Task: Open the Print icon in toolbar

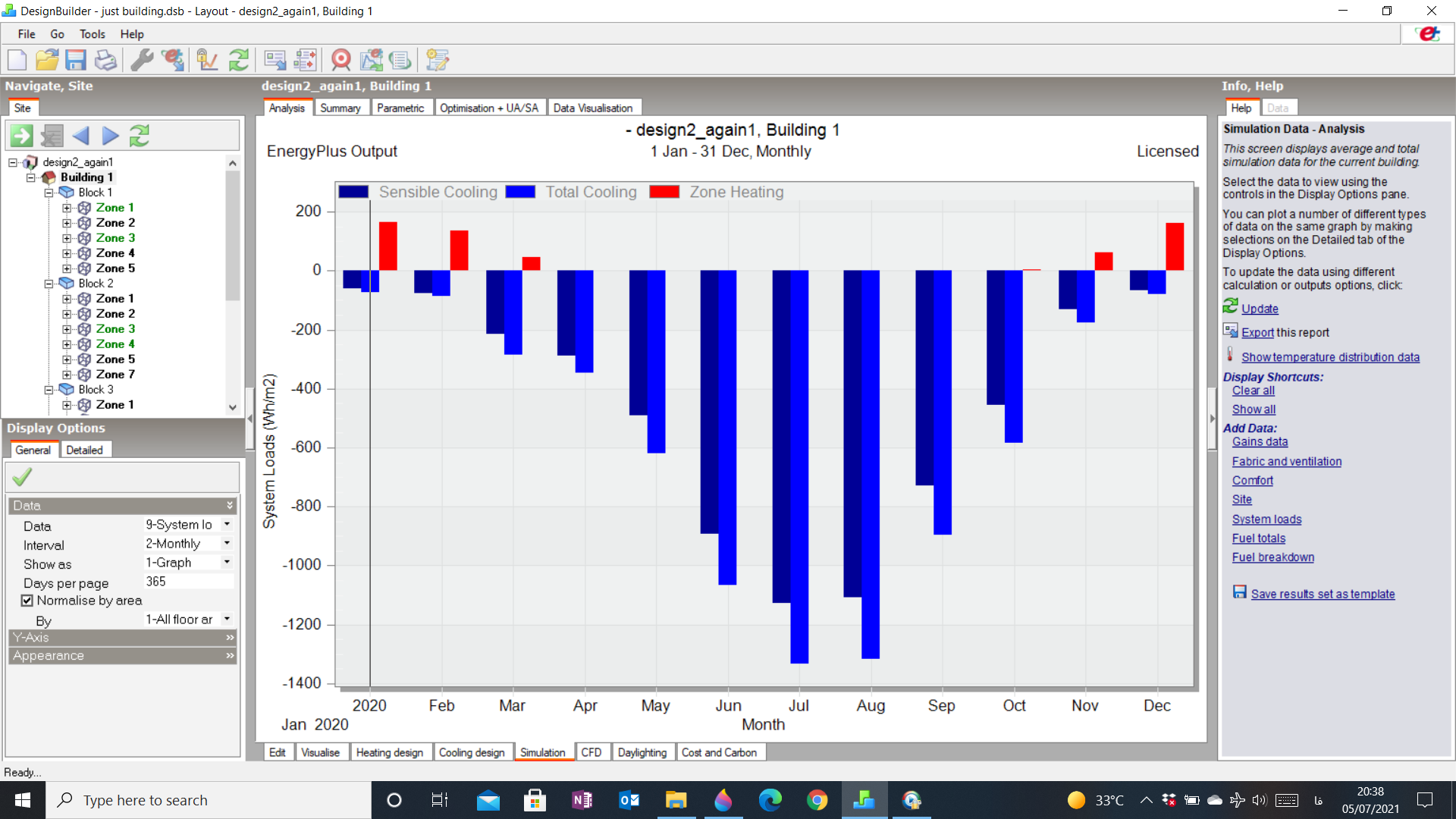Action: [105, 60]
